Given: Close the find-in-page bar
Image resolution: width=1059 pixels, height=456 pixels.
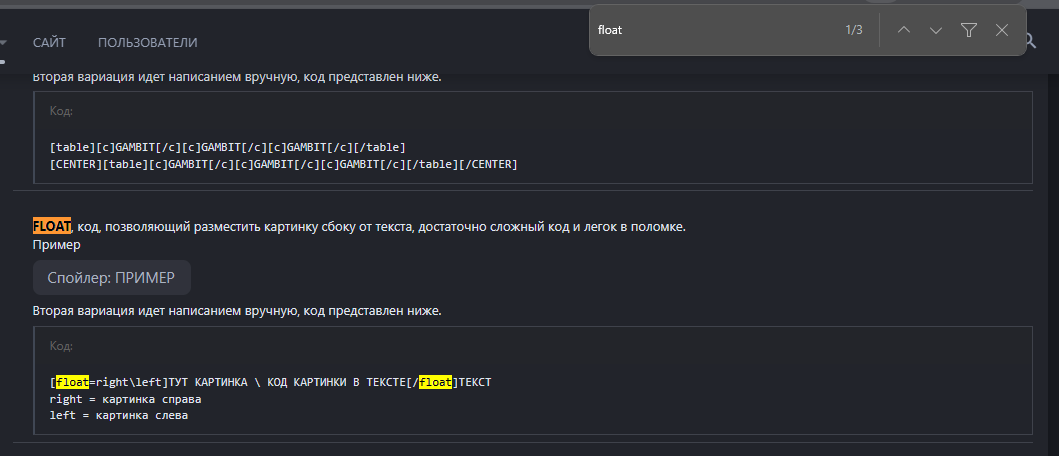Looking at the screenshot, I should tap(1002, 30).
